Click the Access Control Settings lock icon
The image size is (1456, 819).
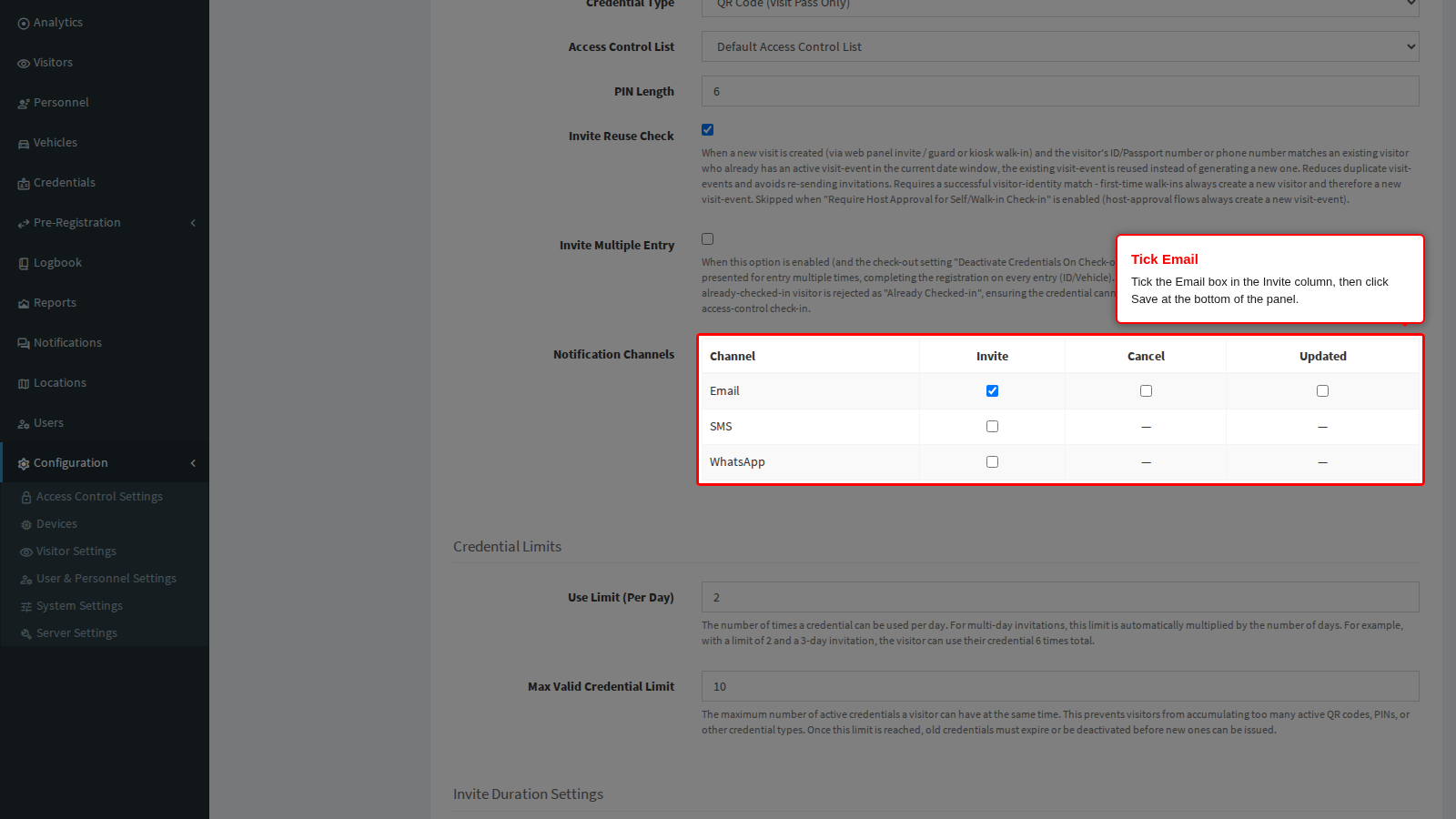(26, 498)
